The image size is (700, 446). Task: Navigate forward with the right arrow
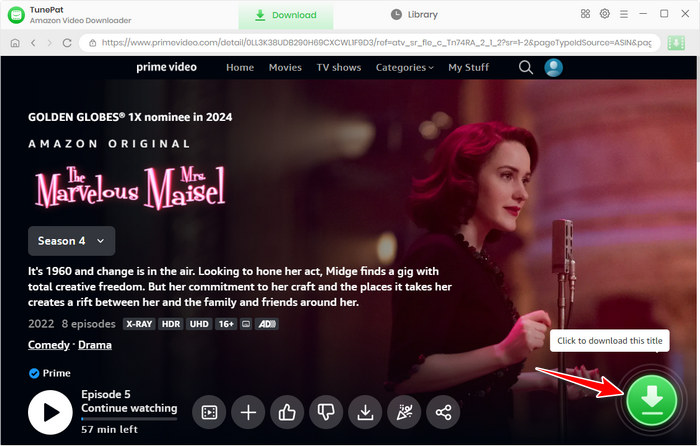pos(50,43)
